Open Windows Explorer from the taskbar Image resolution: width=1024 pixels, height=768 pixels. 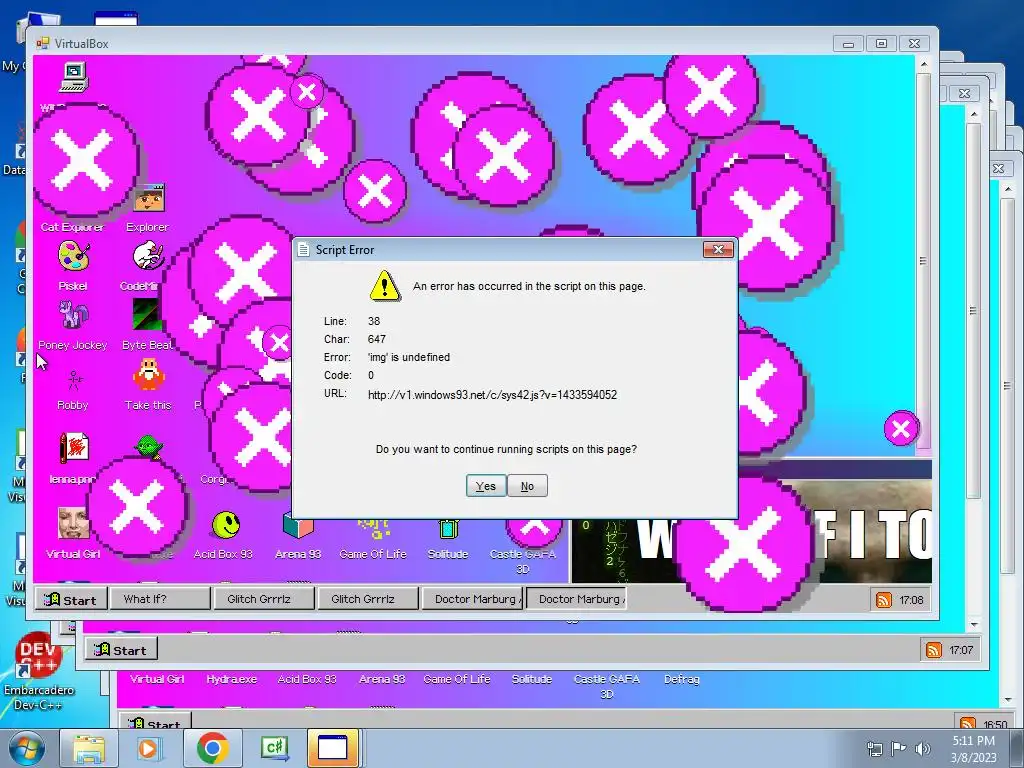pos(89,748)
